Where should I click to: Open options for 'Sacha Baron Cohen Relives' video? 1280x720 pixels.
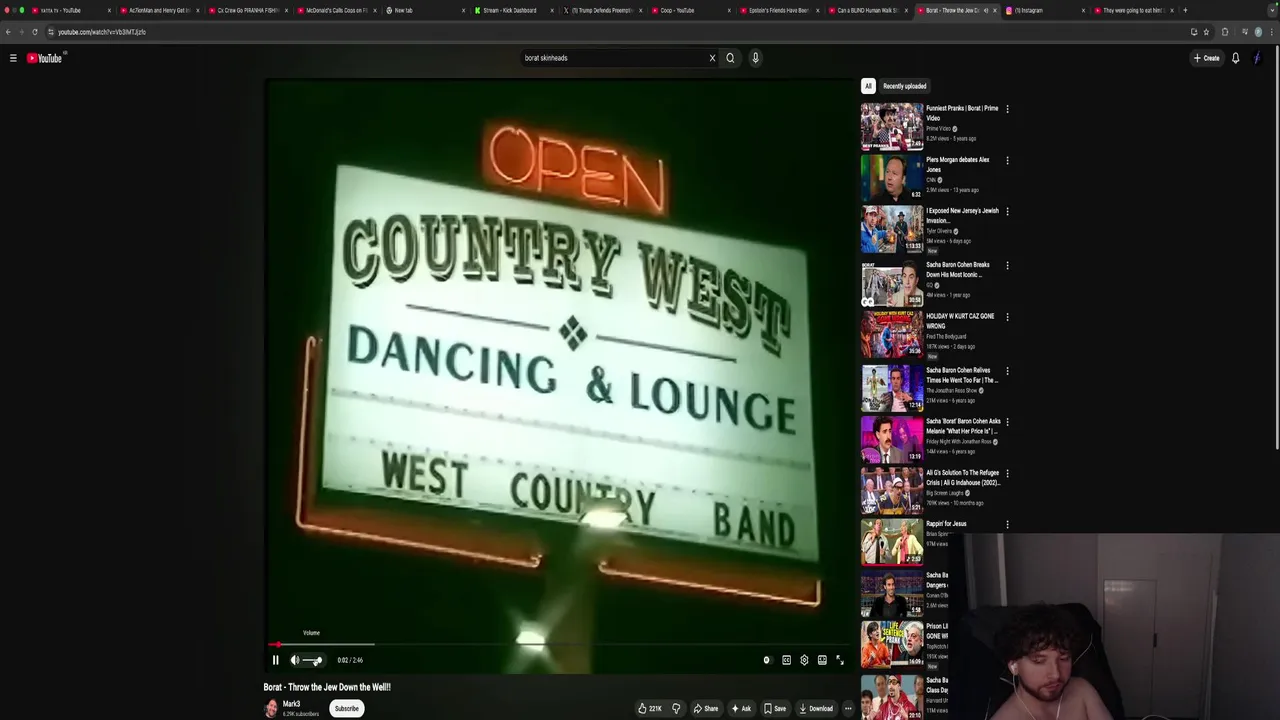pyautogui.click(x=1007, y=371)
